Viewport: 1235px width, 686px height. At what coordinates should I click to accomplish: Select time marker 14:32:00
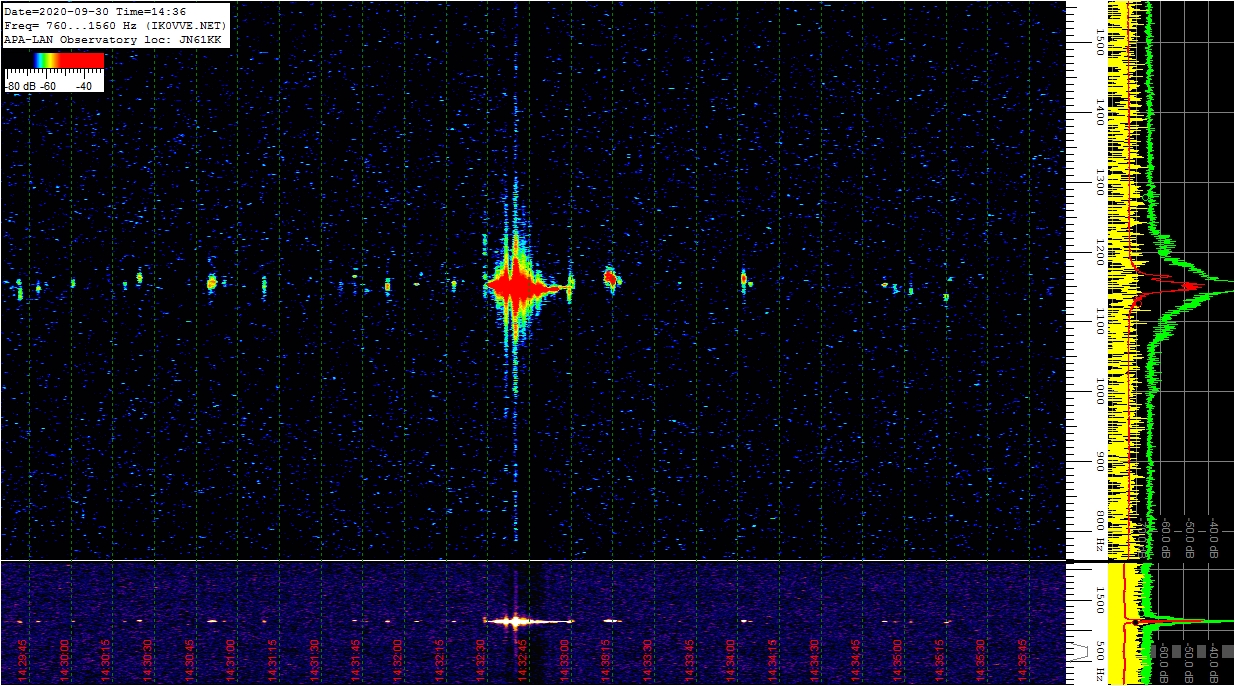pos(398,662)
